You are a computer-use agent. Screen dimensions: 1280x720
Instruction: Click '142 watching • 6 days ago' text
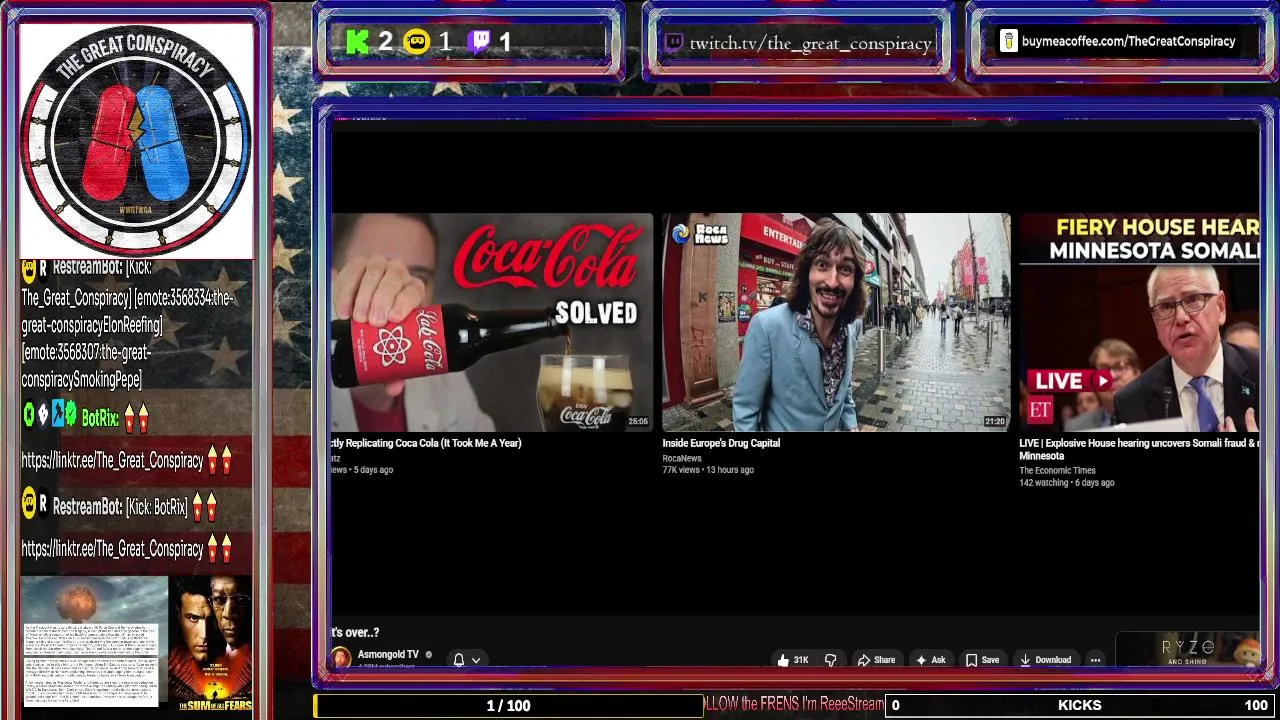[1066, 483]
